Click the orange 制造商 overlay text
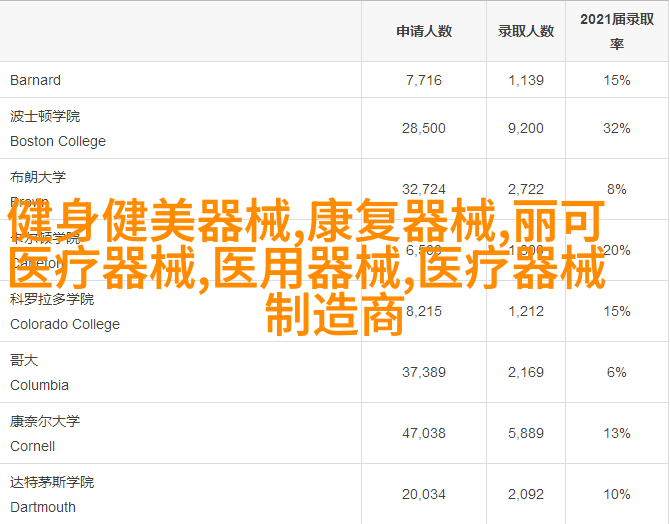Screen dimensions: 670x524 pos(335,314)
